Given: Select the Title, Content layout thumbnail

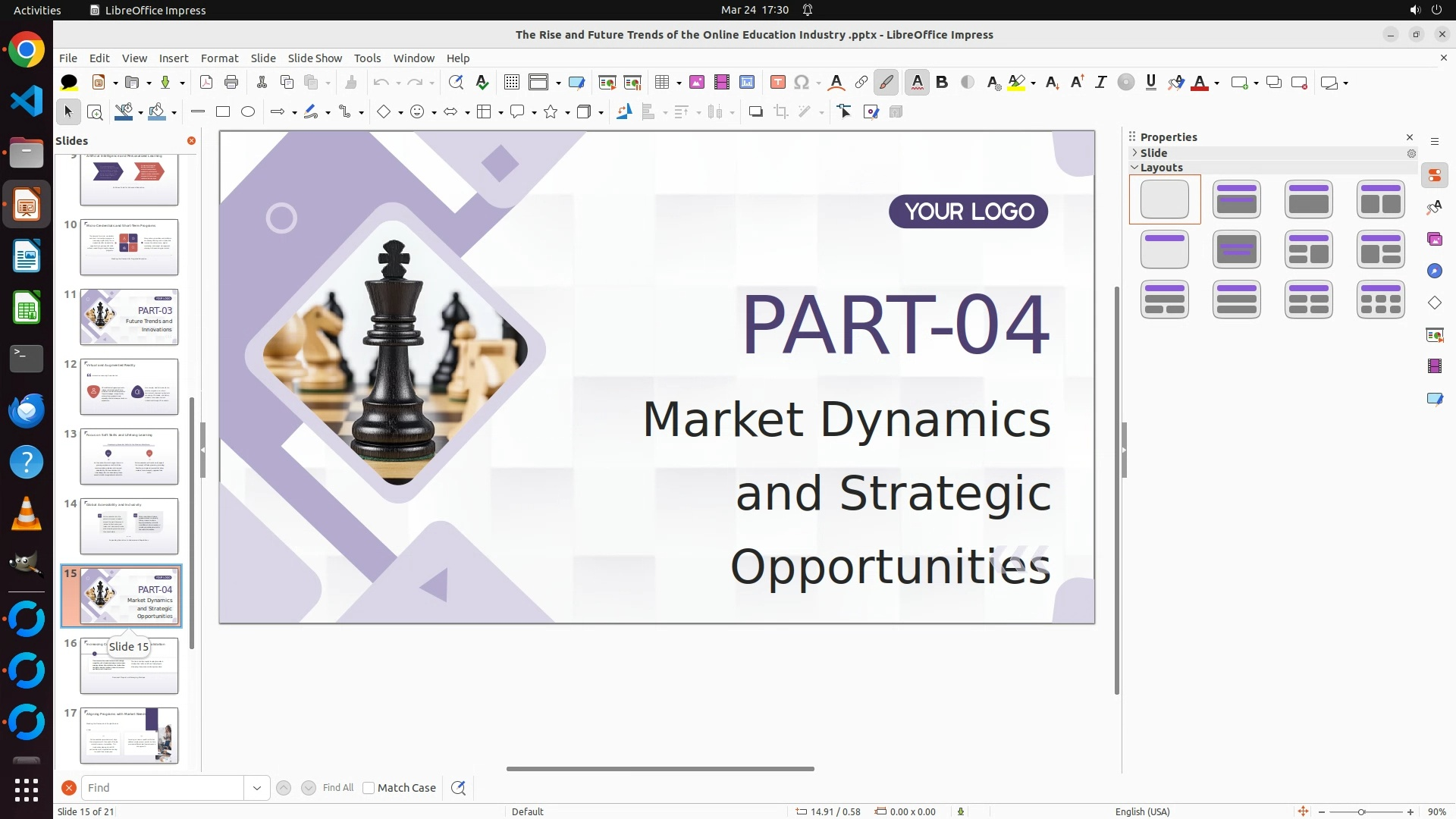Looking at the screenshot, I should 1308,199.
